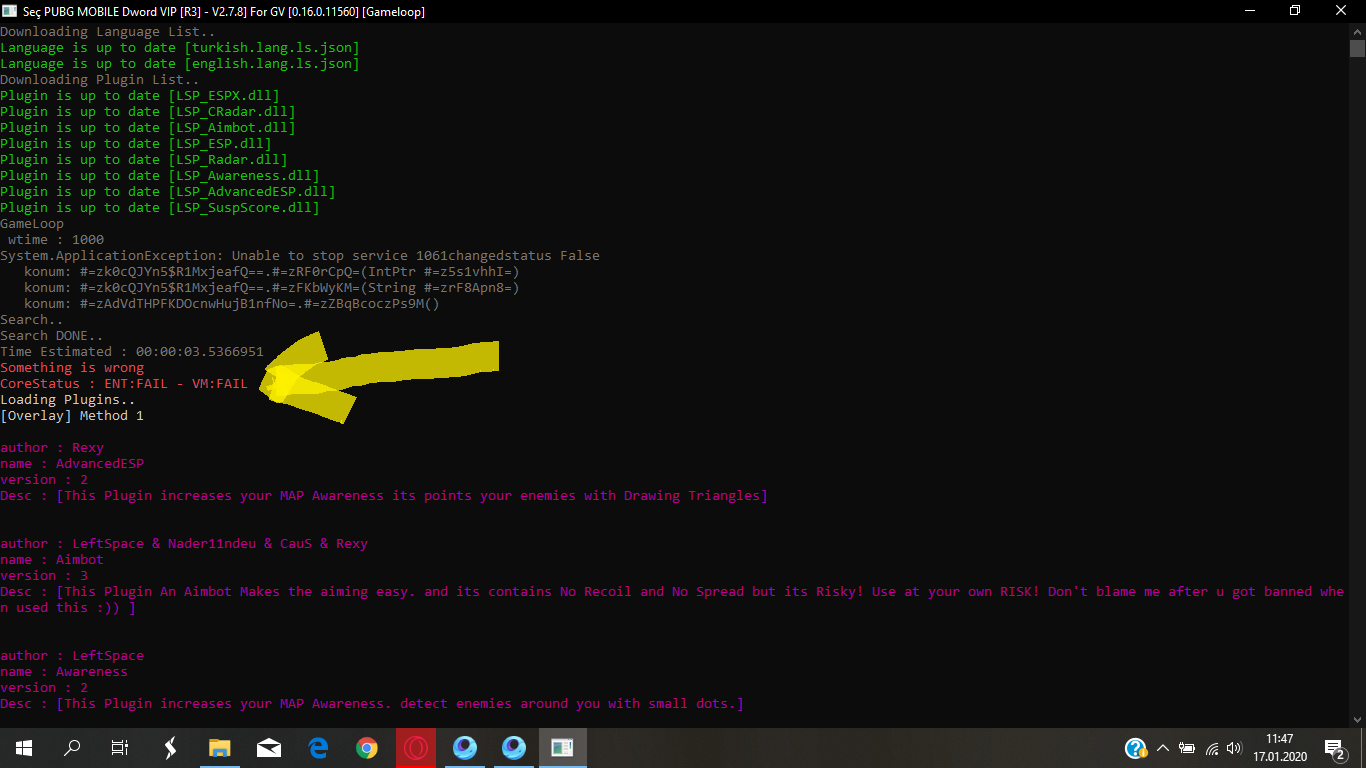This screenshot has height=768, width=1366.
Task: Open the blue question-mark help tray icon
Action: (x=1136, y=748)
